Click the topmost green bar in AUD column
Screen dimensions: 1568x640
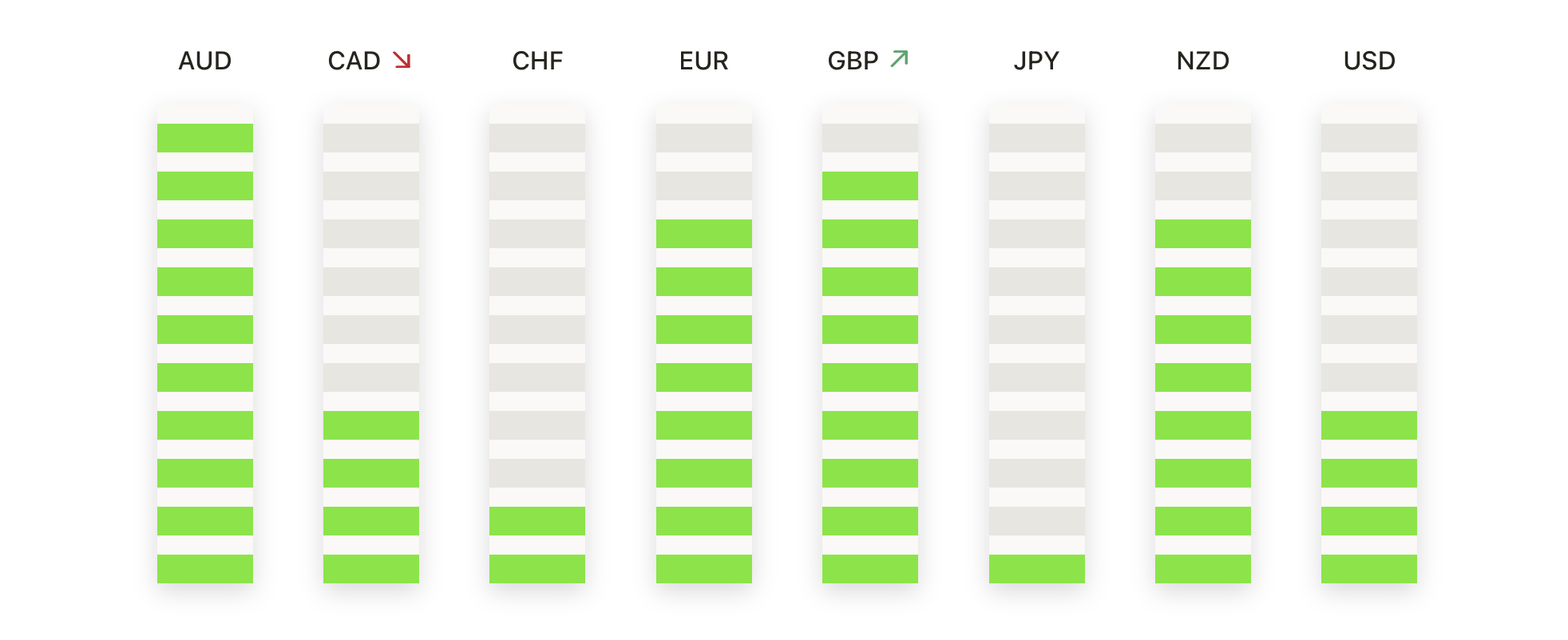205,138
